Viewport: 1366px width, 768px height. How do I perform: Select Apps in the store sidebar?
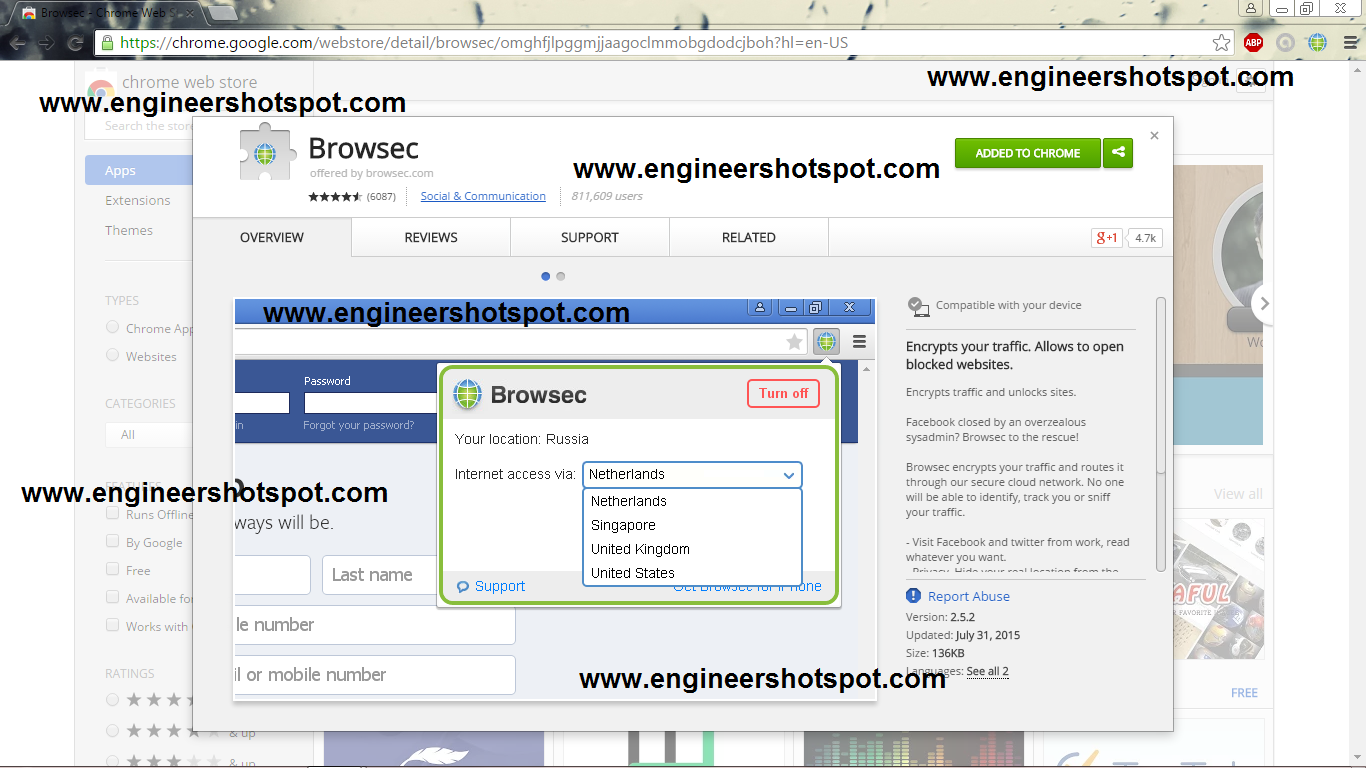point(139,170)
